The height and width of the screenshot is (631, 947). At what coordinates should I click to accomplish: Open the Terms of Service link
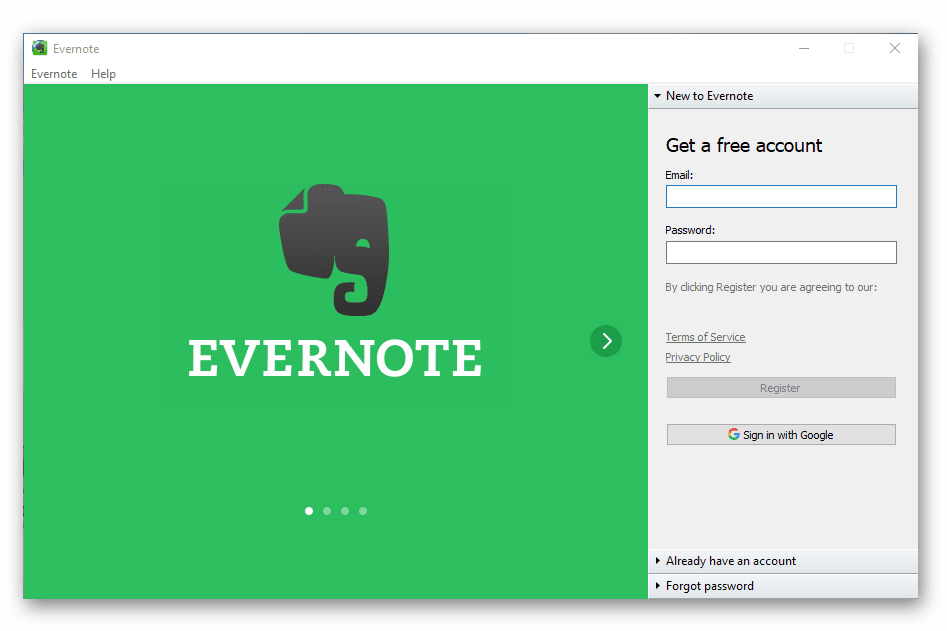tap(705, 337)
